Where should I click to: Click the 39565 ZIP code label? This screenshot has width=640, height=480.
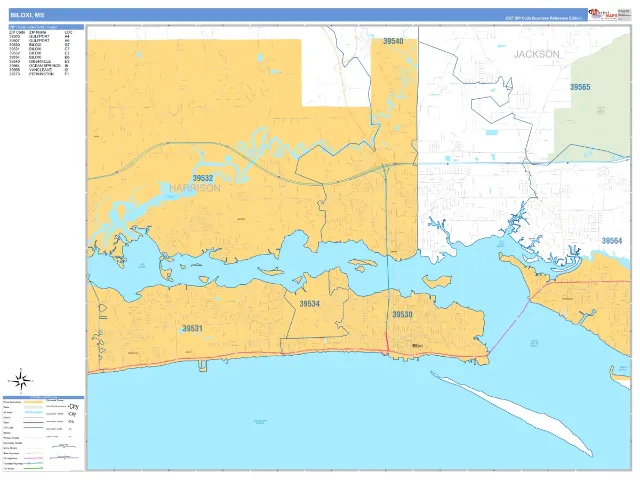point(580,87)
